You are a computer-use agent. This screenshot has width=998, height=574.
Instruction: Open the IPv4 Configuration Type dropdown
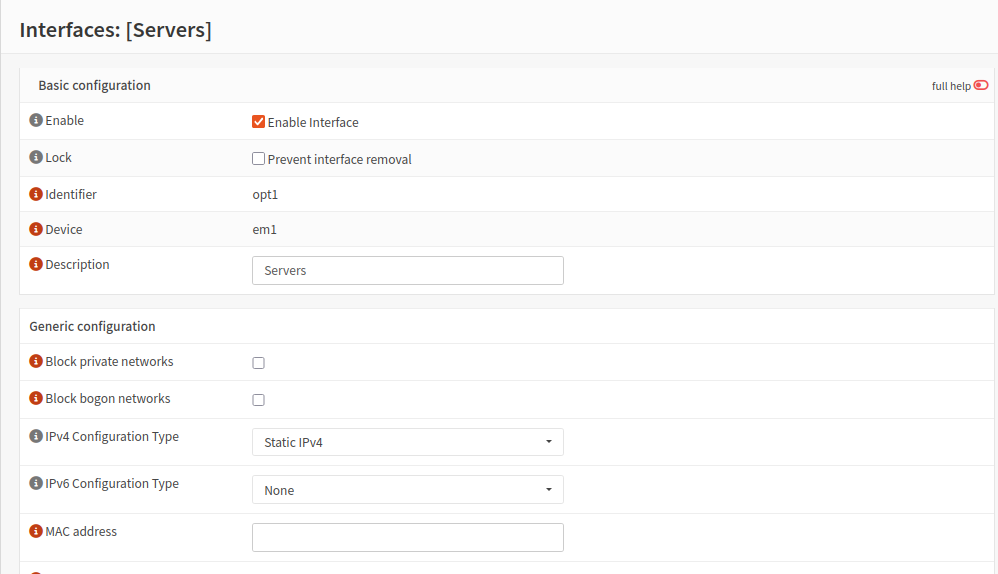point(407,442)
